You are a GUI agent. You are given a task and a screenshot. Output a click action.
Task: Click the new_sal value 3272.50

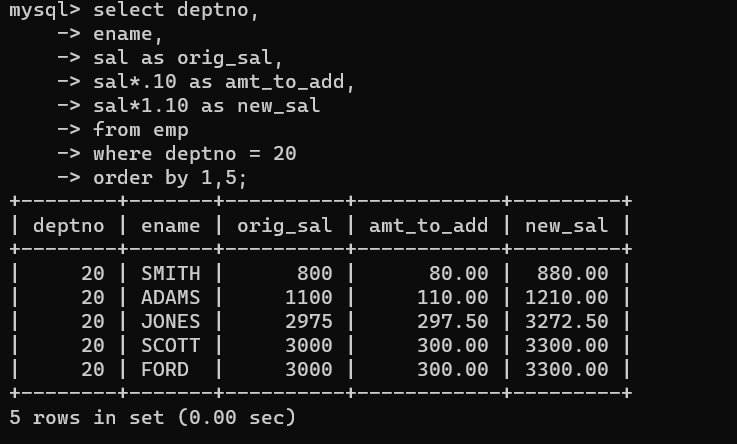tap(566, 322)
